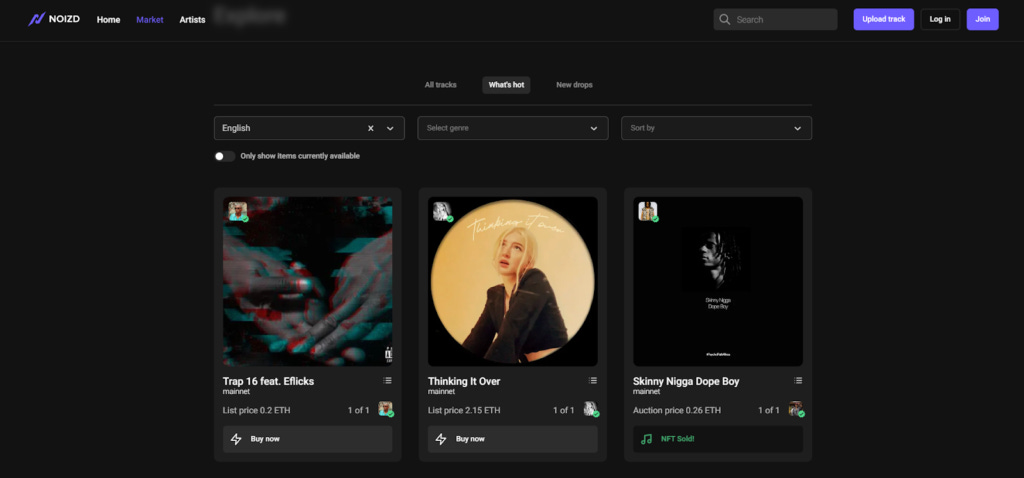The width and height of the screenshot is (1024, 478).
Task: Click the Log in button
Action: pos(940,19)
